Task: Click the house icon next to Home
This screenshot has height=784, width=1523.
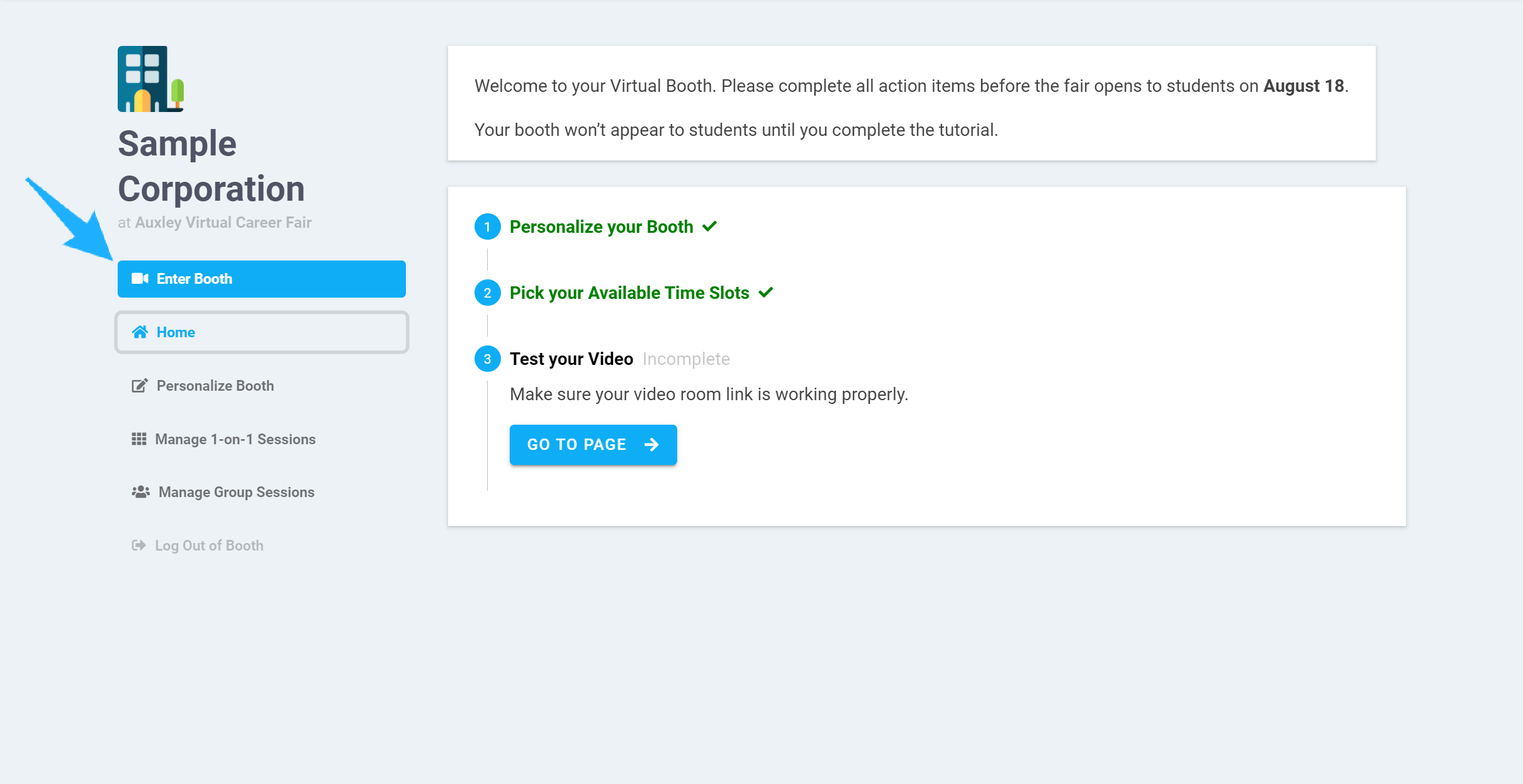Action: (x=140, y=332)
